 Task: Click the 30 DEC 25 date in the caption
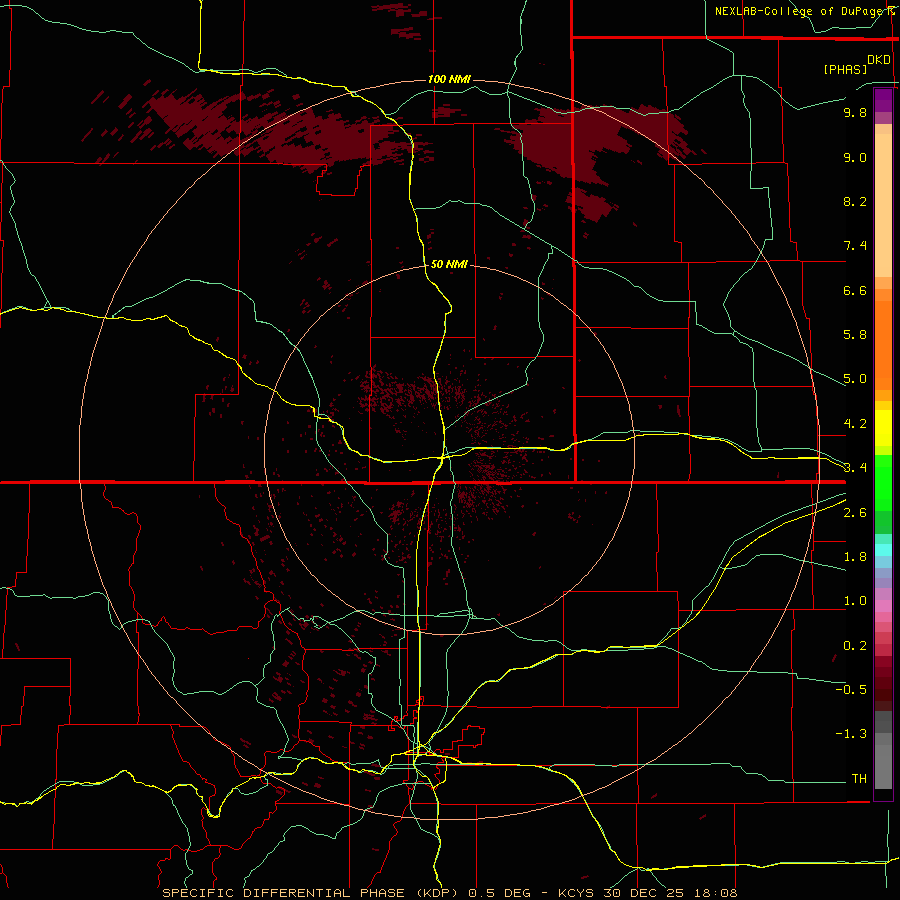pos(645,893)
